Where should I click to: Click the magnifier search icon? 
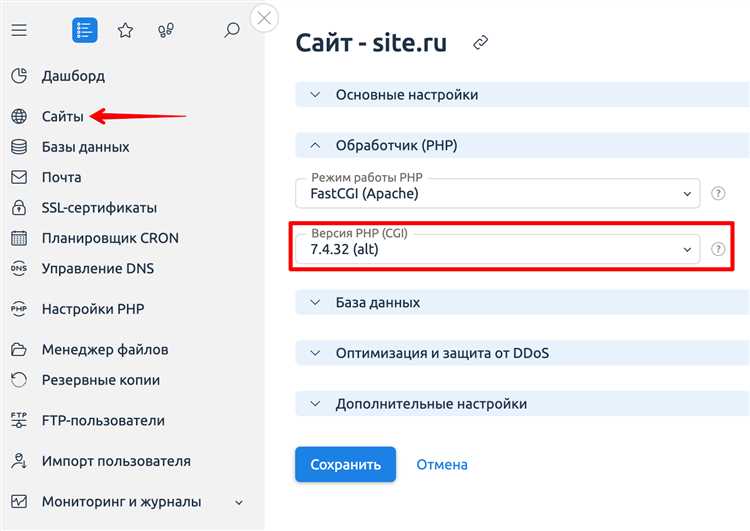coord(232,30)
